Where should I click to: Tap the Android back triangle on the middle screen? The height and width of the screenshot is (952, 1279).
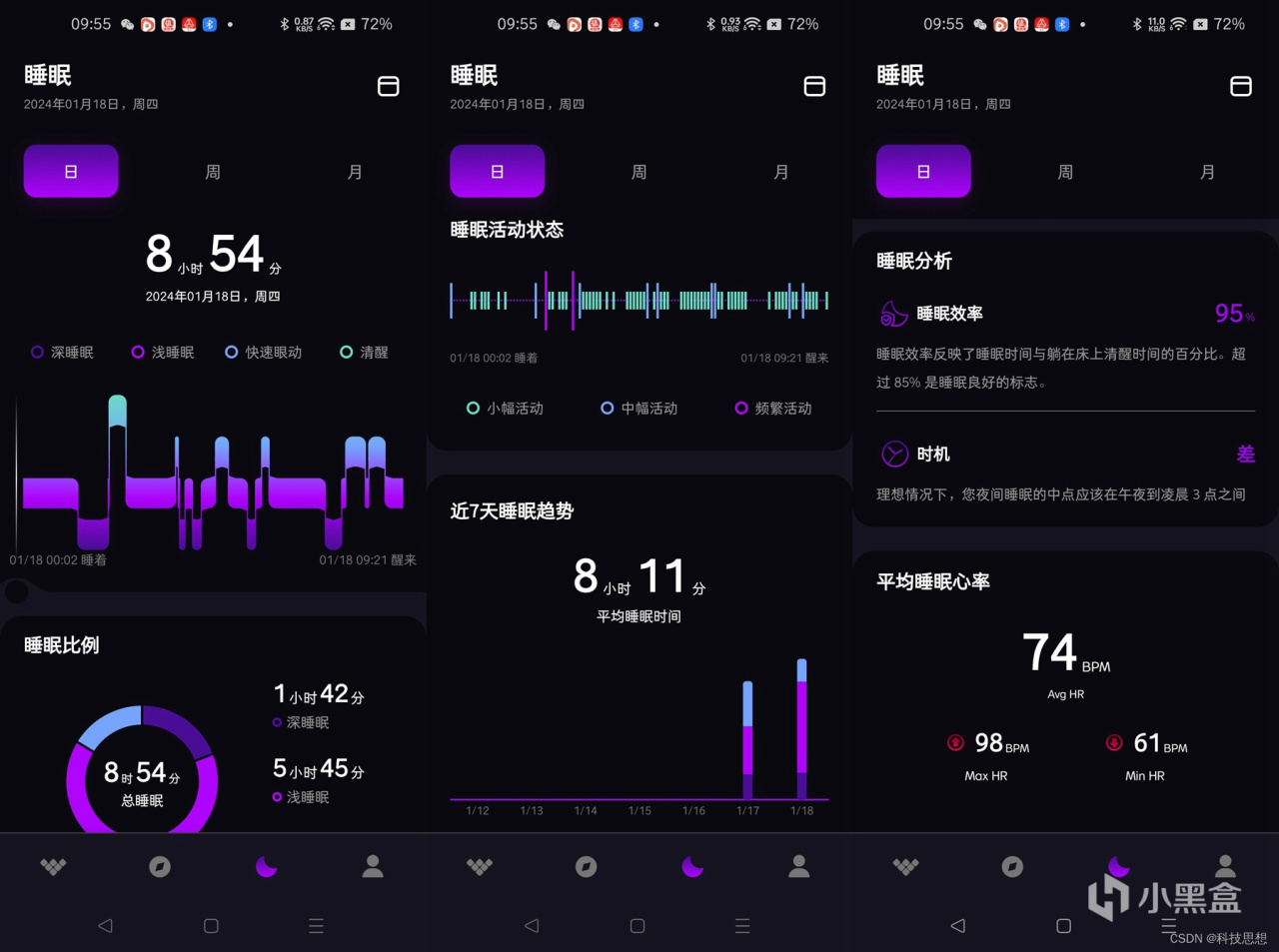532,926
